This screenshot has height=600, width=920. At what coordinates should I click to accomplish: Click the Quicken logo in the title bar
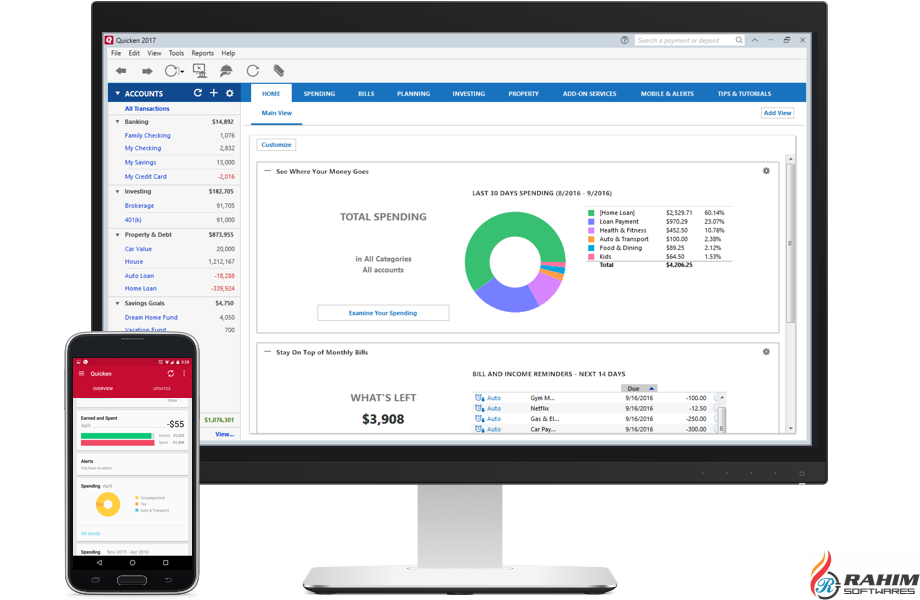coord(109,40)
